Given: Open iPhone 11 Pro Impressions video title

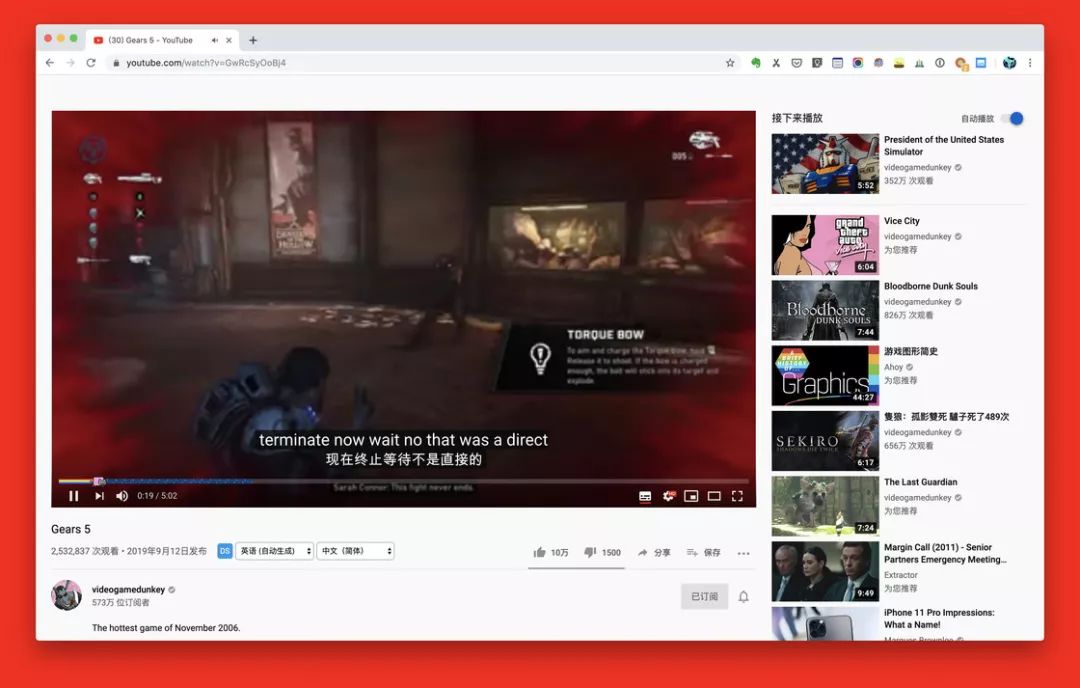Looking at the screenshot, I should pos(939,618).
